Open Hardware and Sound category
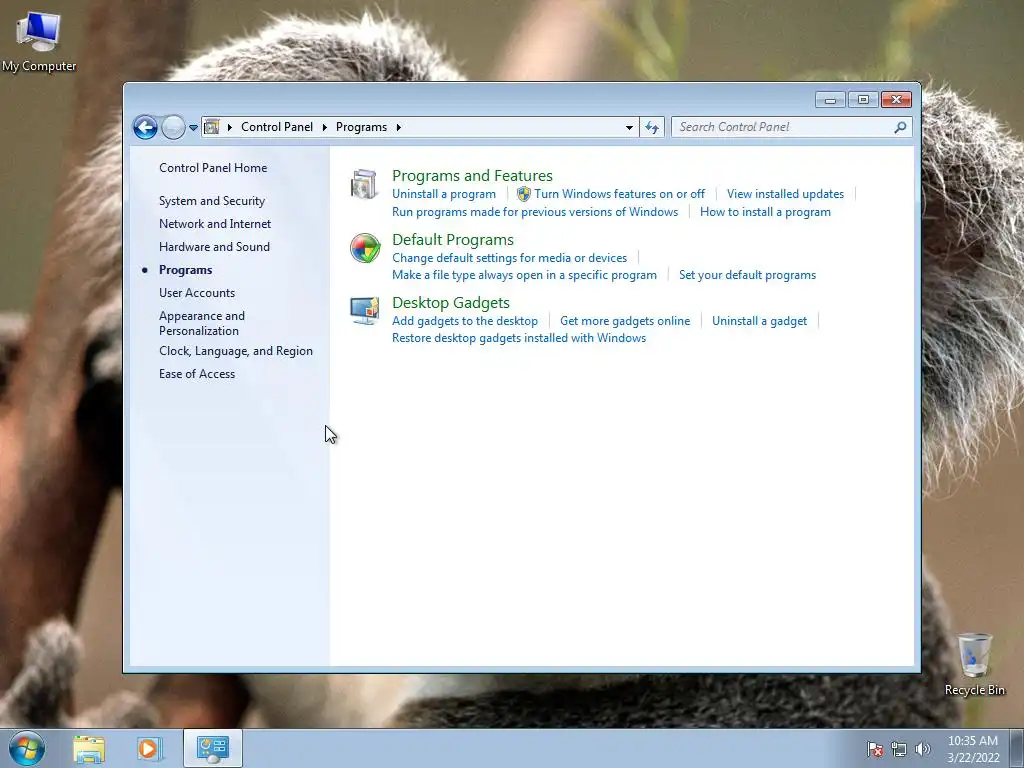This screenshot has height=768, width=1024. click(214, 247)
